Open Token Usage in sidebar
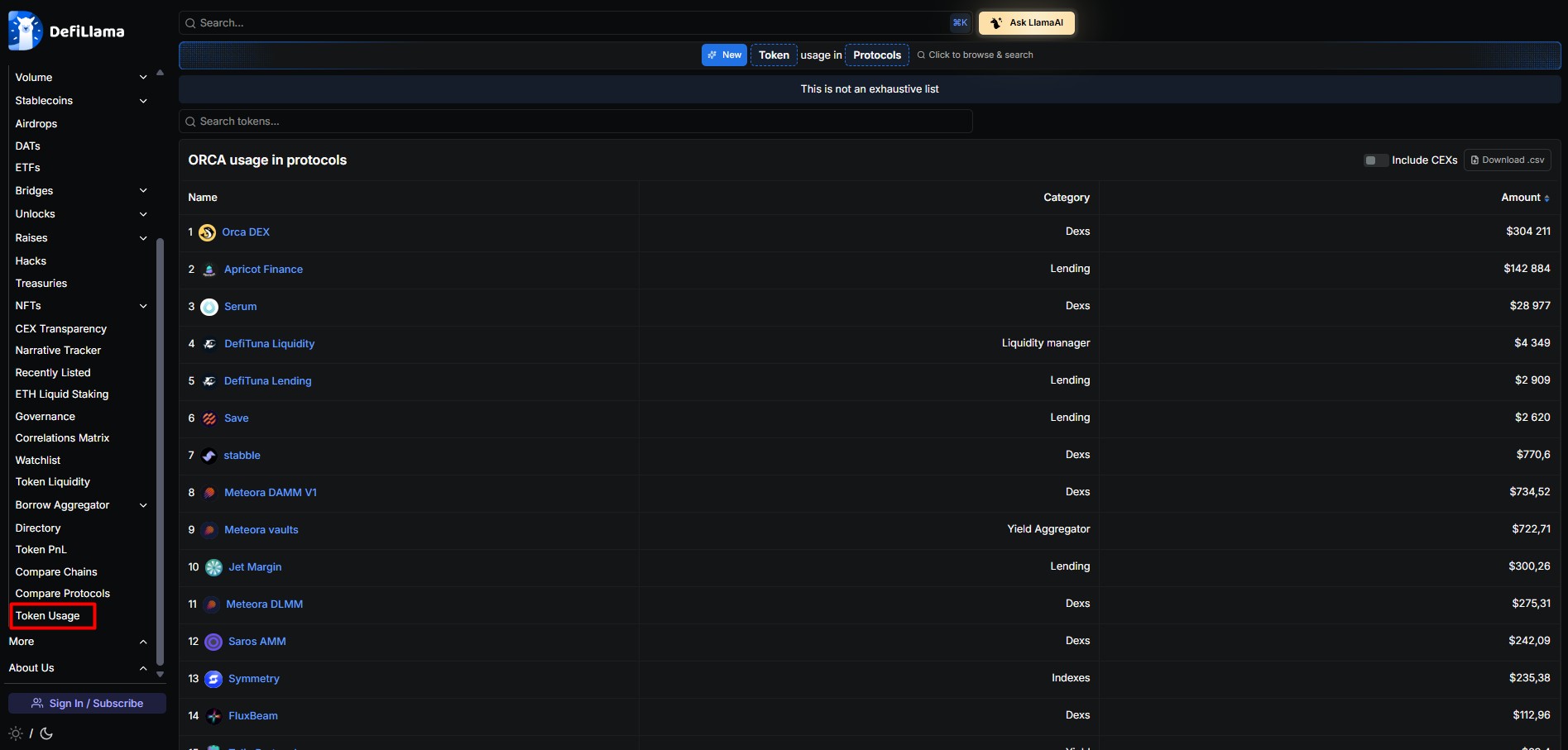Viewport: 1568px width, 750px height. 48,616
